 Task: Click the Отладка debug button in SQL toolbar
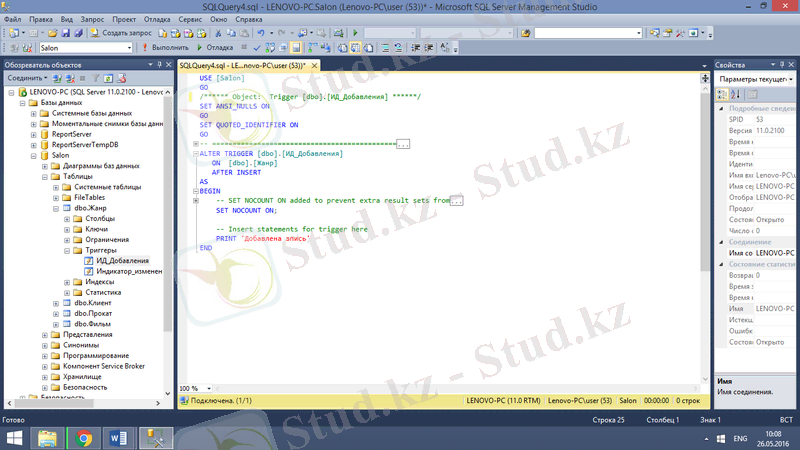pos(215,48)
